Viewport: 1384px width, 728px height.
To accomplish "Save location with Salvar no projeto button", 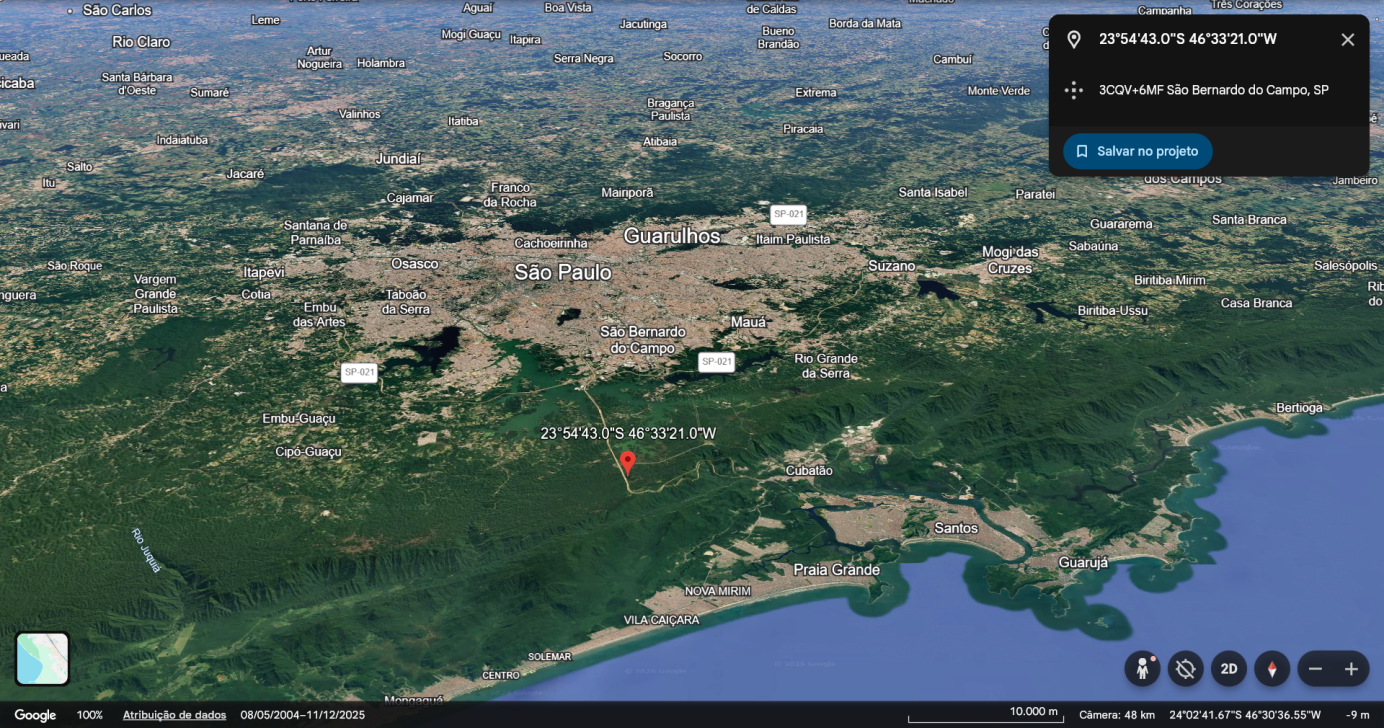I will (1138, 151).
